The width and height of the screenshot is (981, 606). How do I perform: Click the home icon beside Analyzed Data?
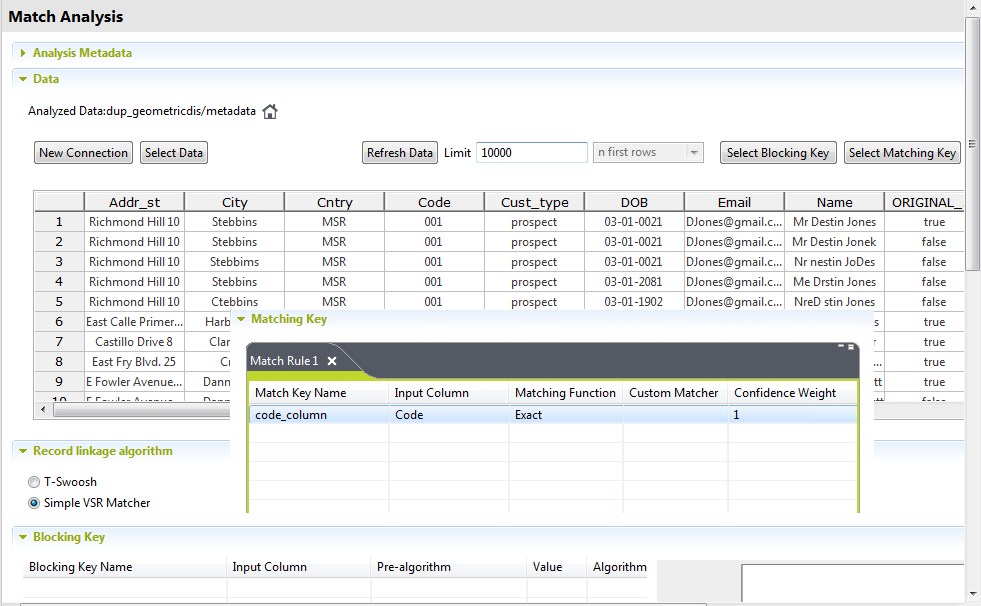270,112
